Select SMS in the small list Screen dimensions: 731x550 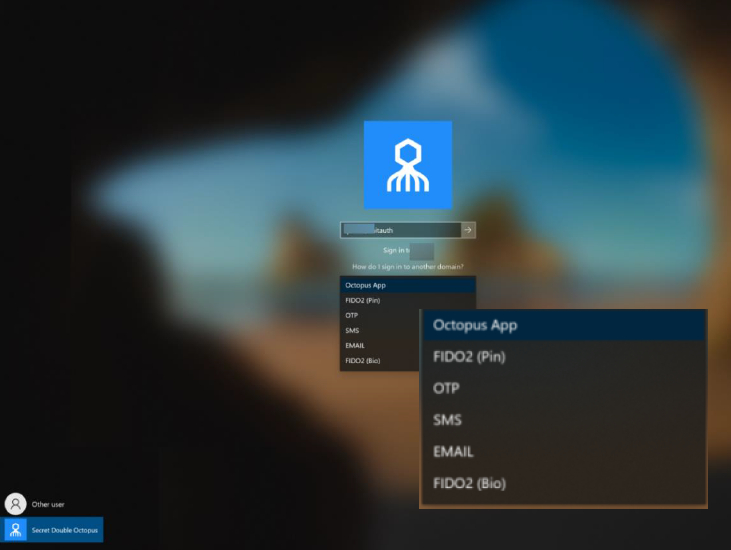tap(380, 330)
